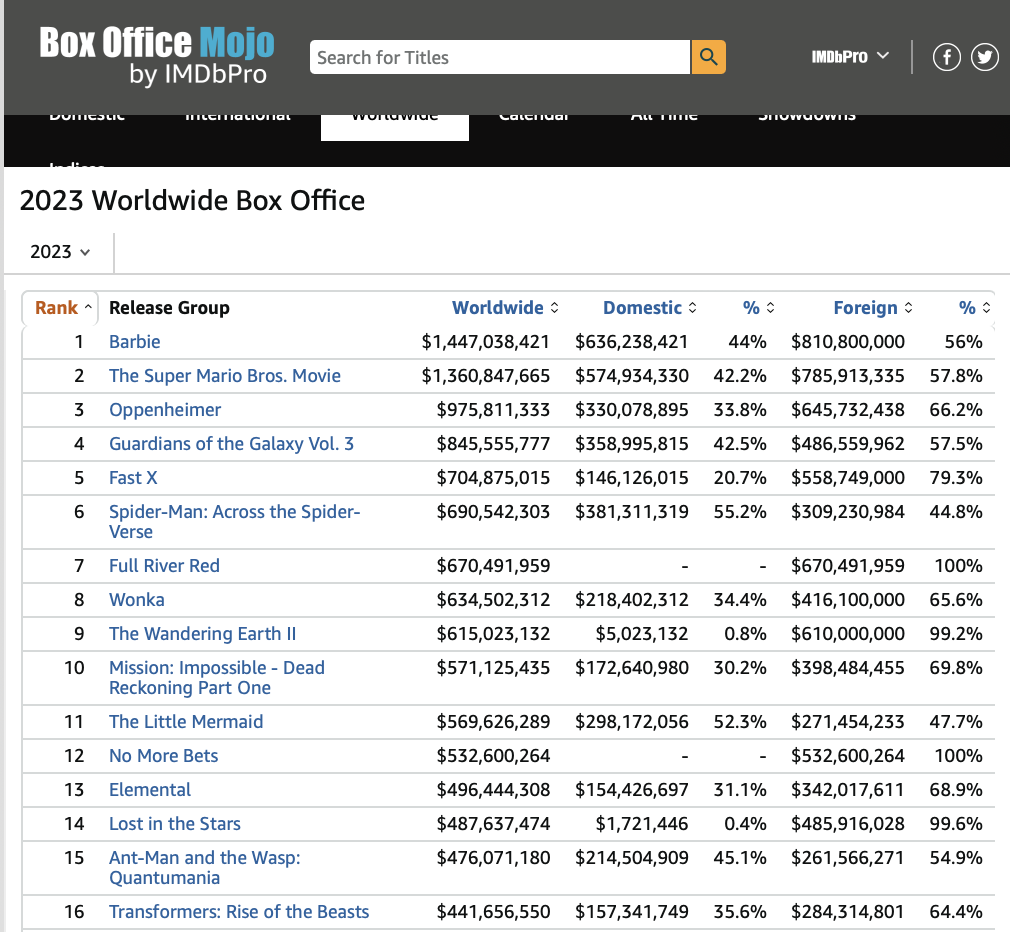Select the Worldwide navigation tab
The image size is (1010, 932).
pyautogui.click(x=395, y=120)
